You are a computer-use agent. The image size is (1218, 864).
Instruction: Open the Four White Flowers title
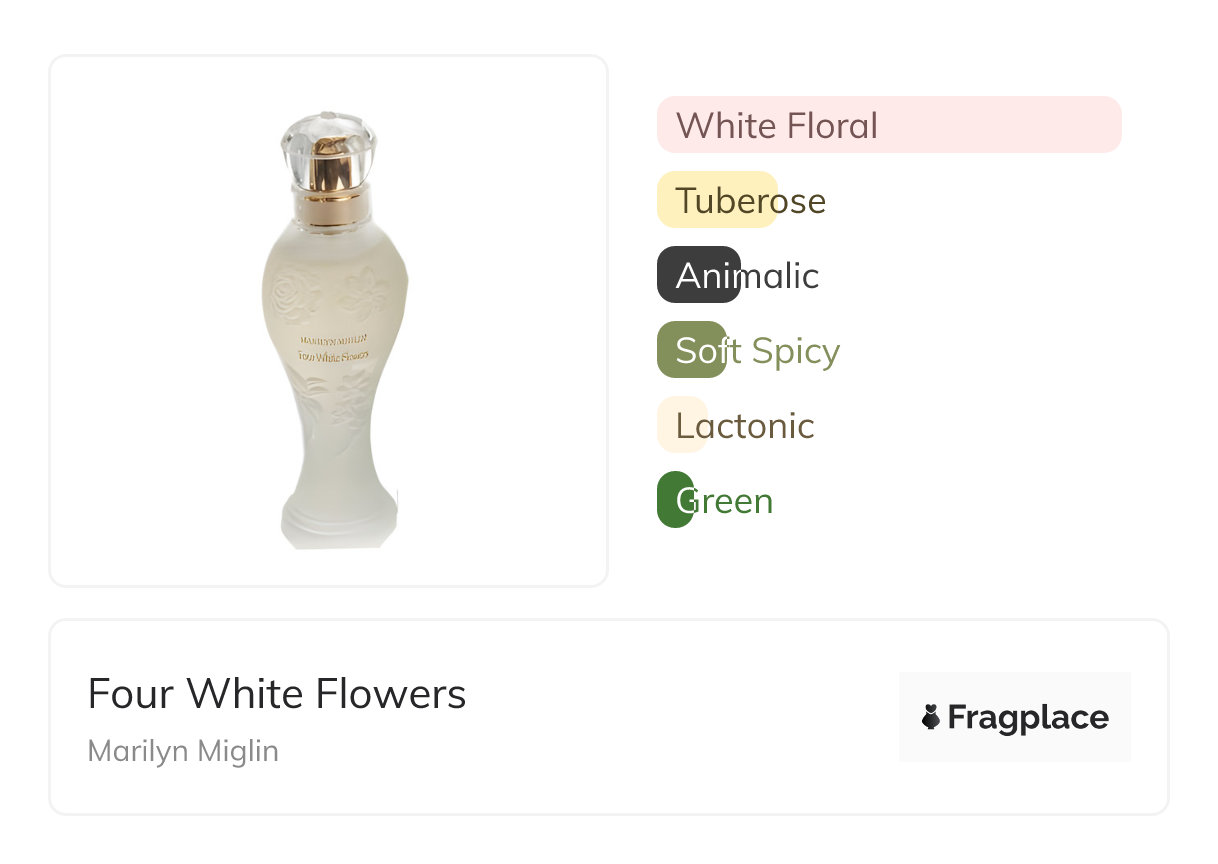[x=277, y=693]
